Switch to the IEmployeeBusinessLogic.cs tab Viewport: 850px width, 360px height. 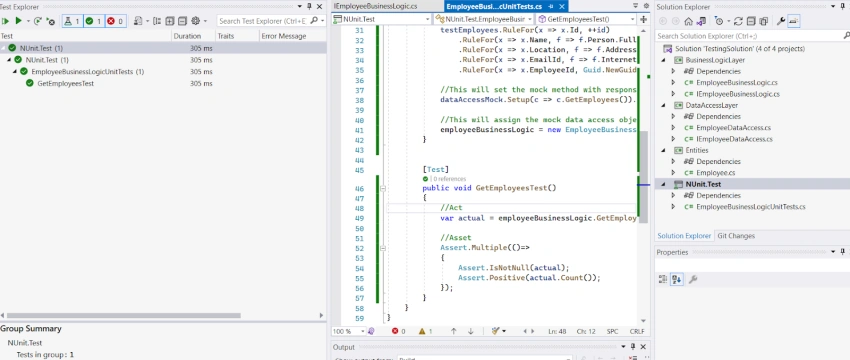[x=376, y=7]
